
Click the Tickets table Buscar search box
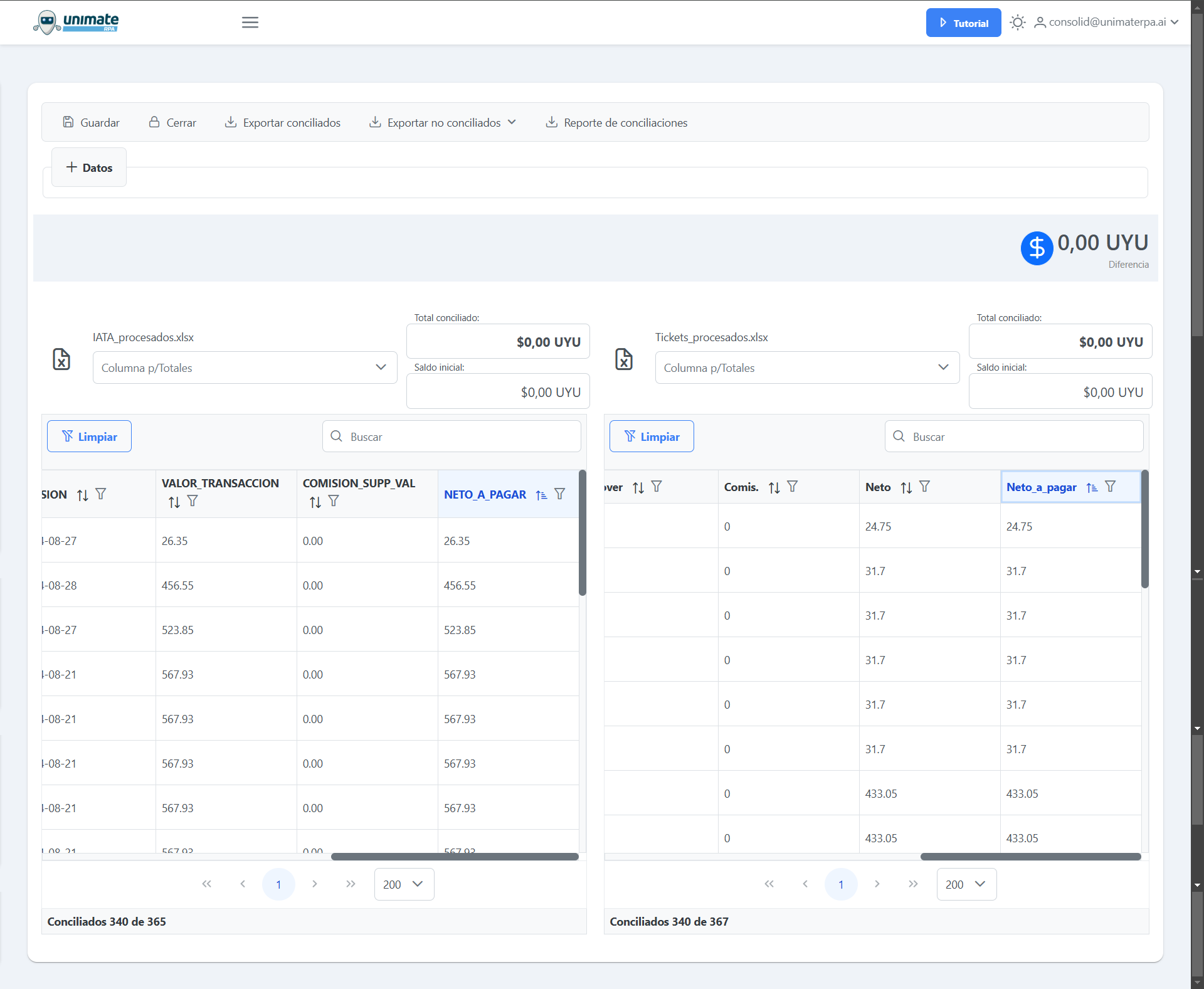click(1014, 436)
